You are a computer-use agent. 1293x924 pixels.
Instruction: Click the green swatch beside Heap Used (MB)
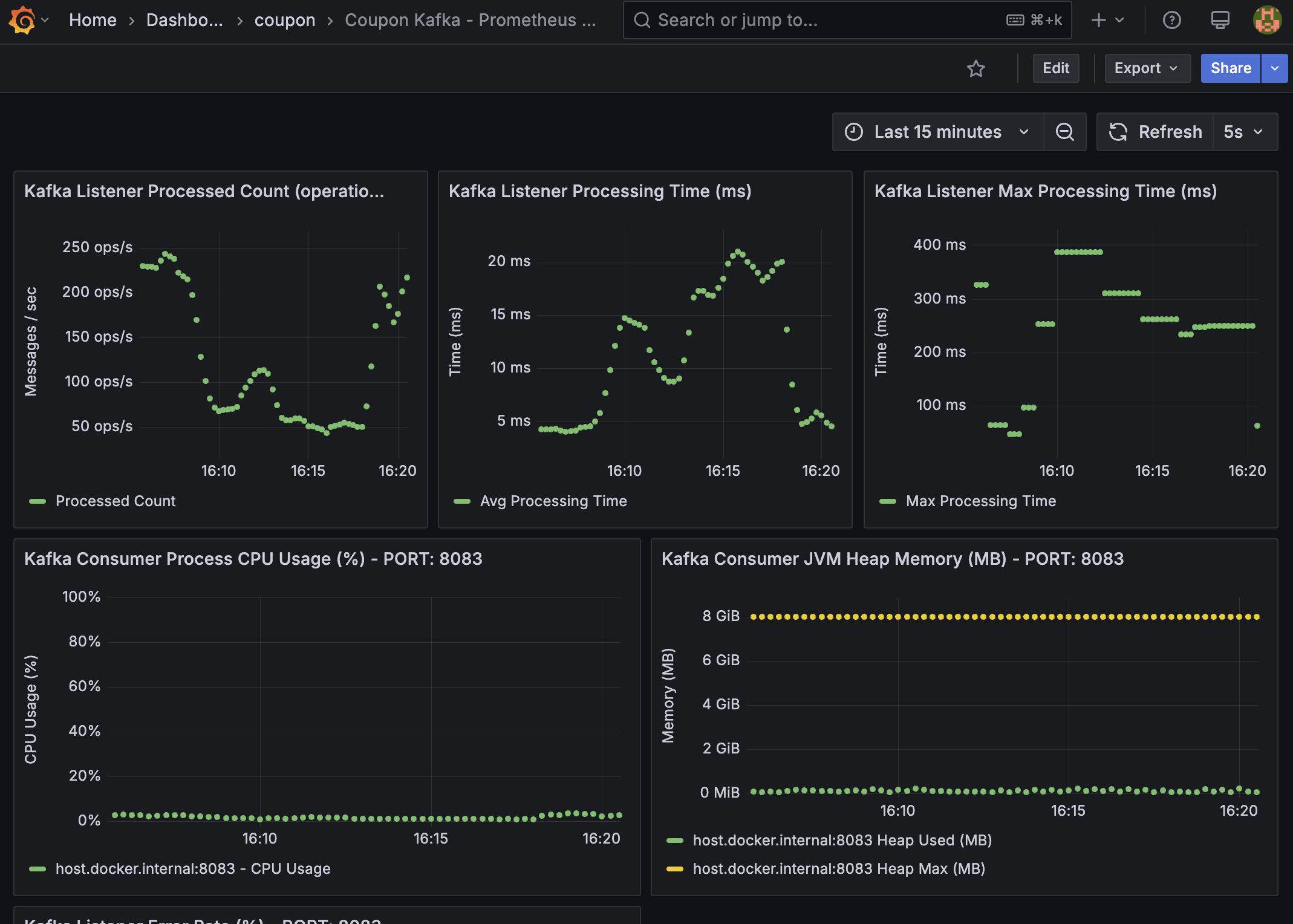click(675, 841)
